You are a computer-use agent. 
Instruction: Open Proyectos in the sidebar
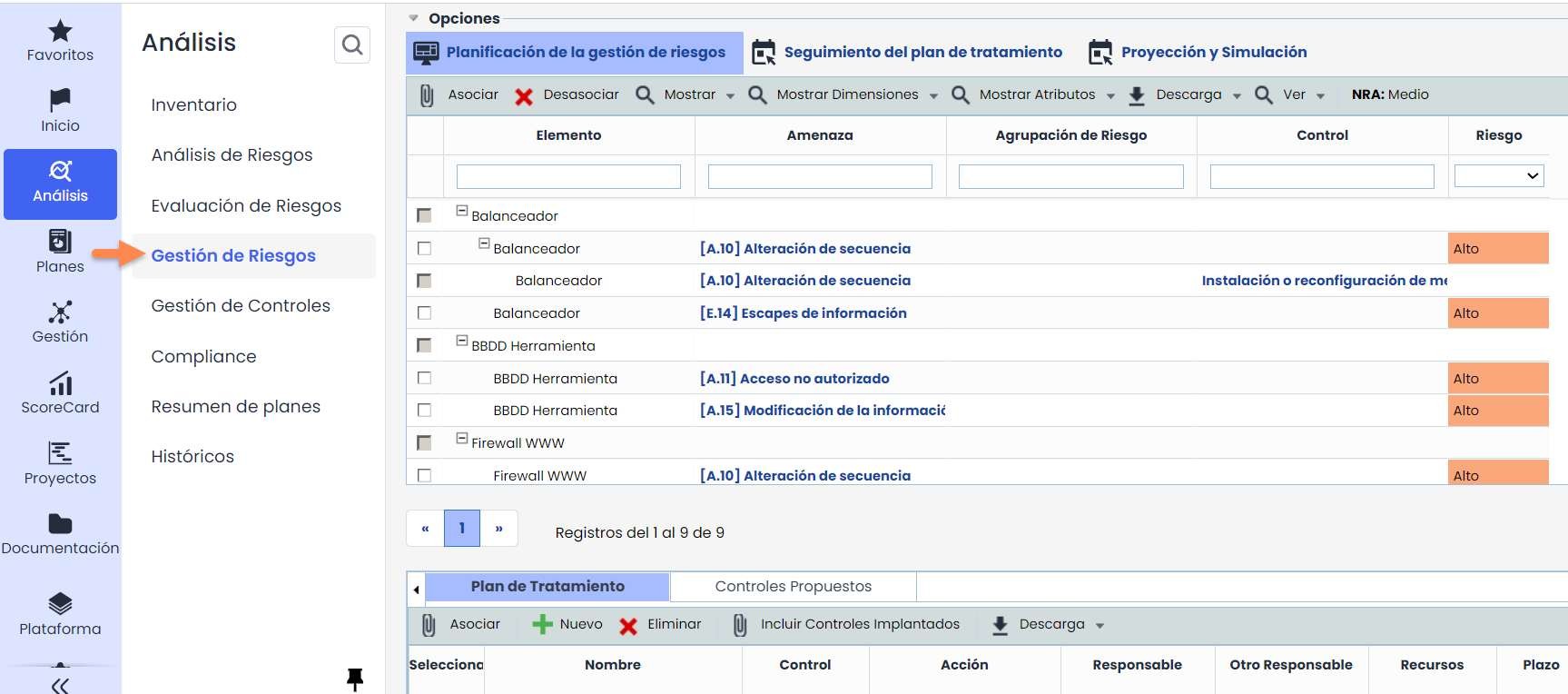pyautogui.click(x=60, y=463)
